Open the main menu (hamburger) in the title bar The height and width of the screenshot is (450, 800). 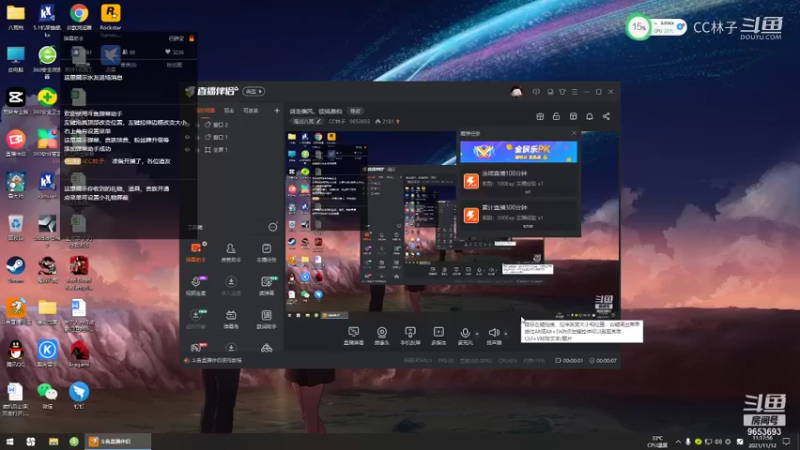coord(574,92)
